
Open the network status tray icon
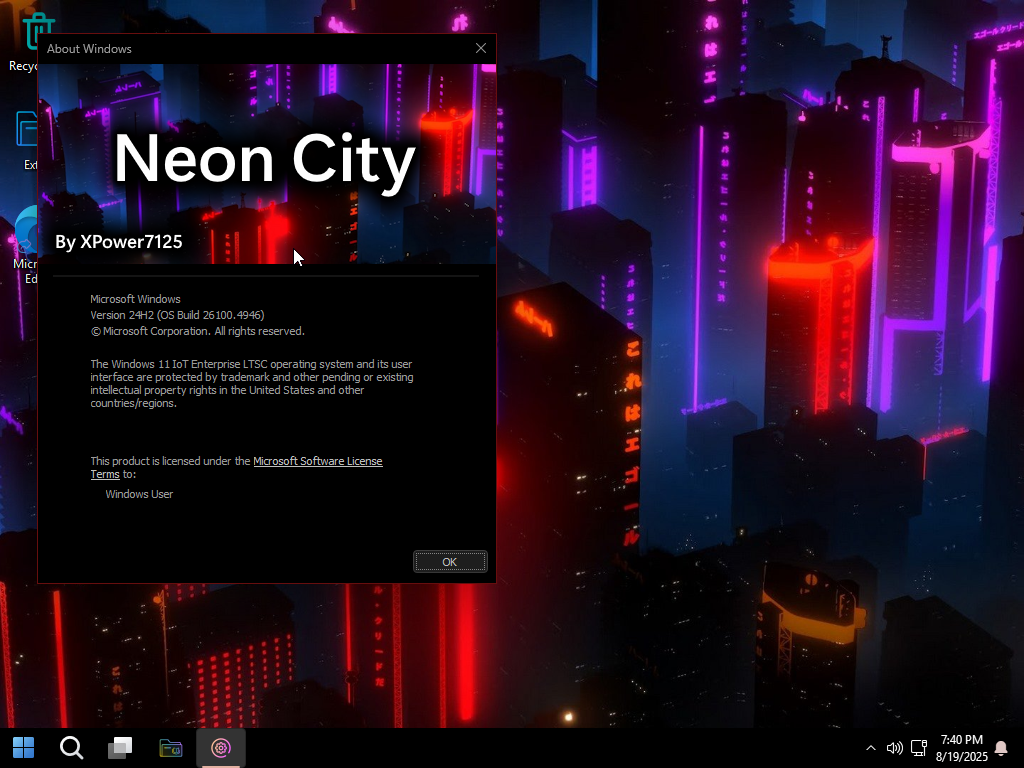tap(919, 748)
